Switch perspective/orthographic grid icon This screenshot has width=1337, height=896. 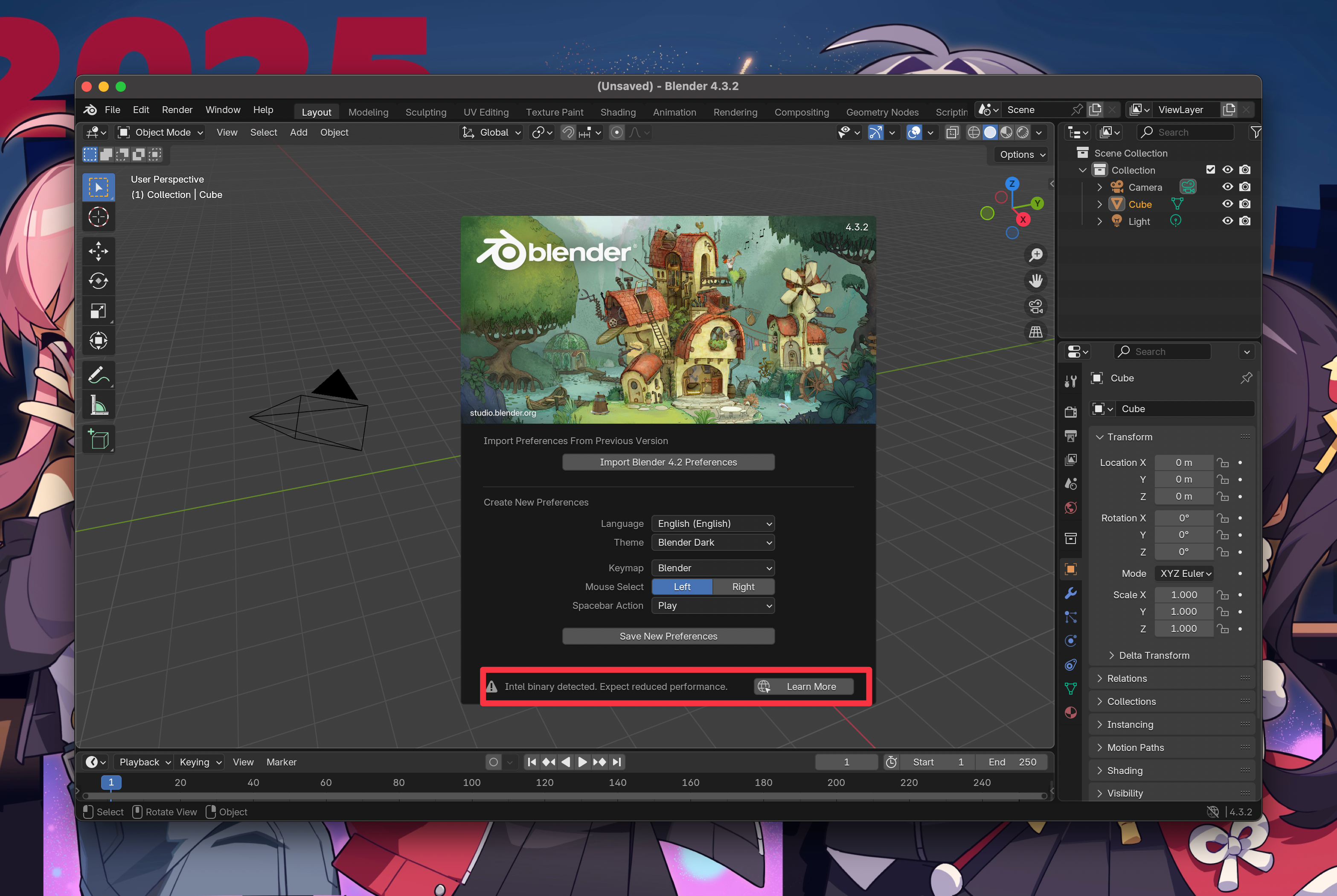pos(1035,332)
